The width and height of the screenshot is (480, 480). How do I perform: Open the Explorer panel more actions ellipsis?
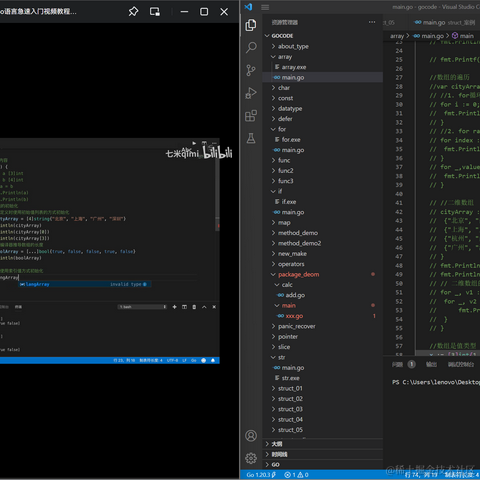(372, 22)
